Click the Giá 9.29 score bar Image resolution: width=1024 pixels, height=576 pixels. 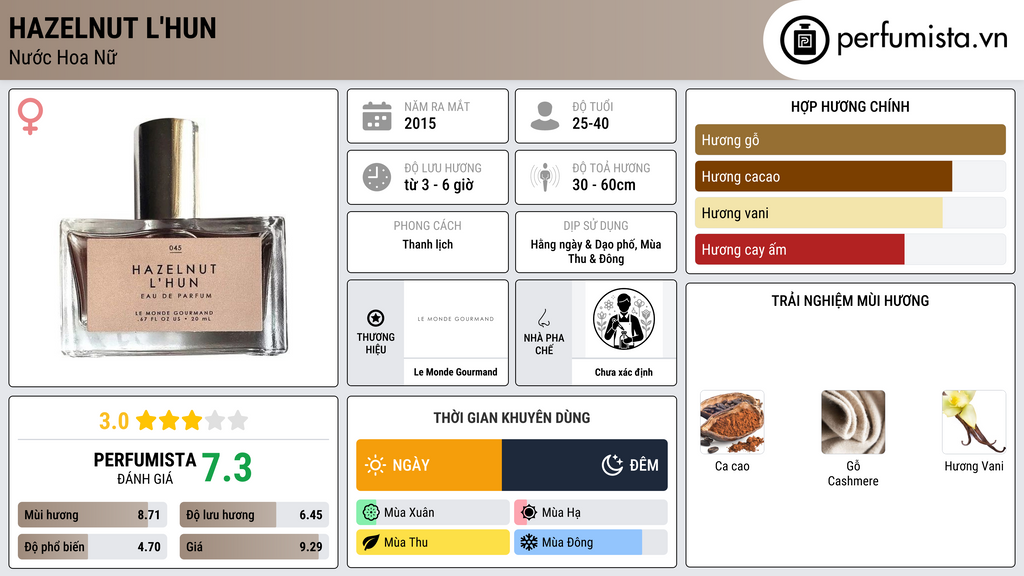pos(254,547)
